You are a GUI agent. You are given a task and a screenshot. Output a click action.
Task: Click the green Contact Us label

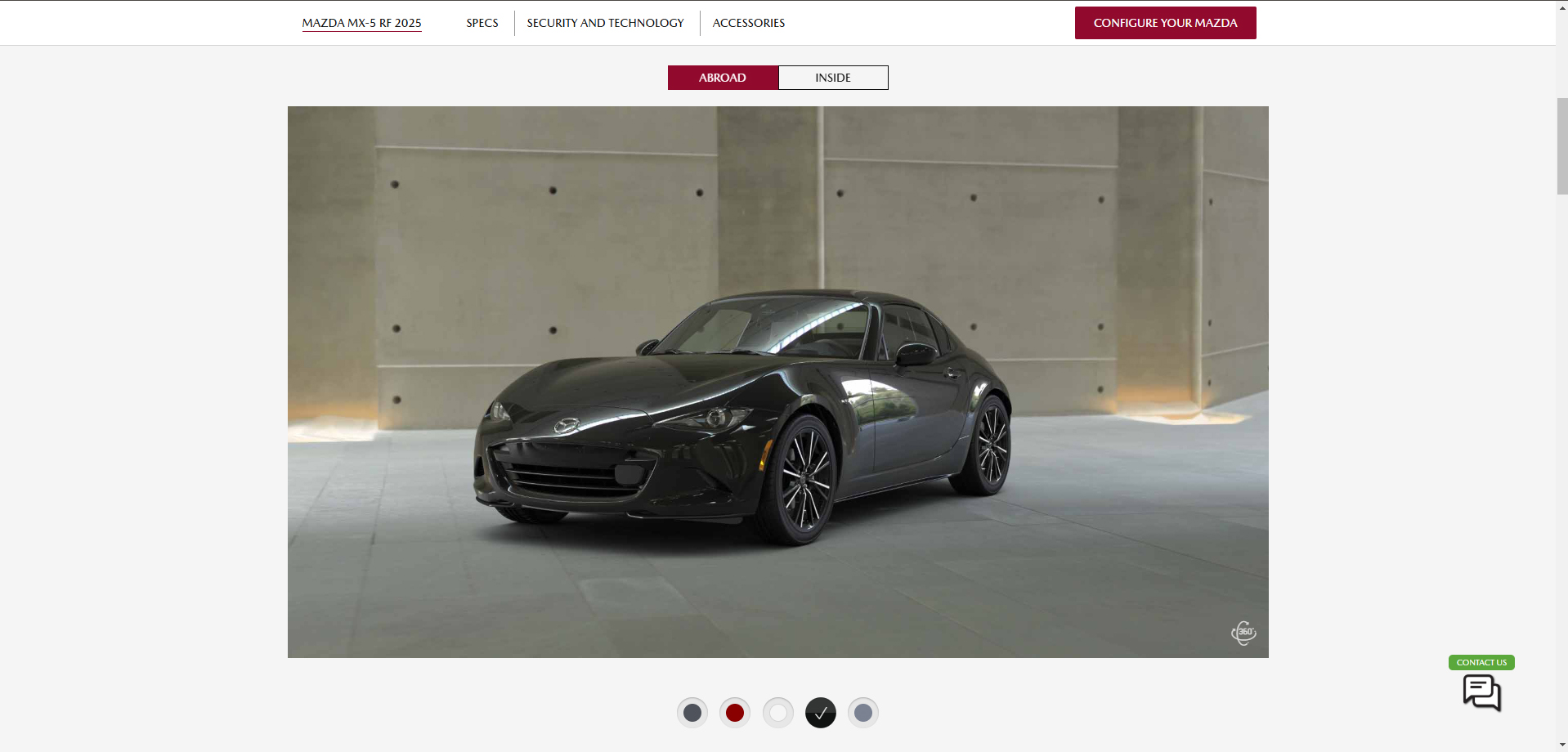(x=1481, y=662)
